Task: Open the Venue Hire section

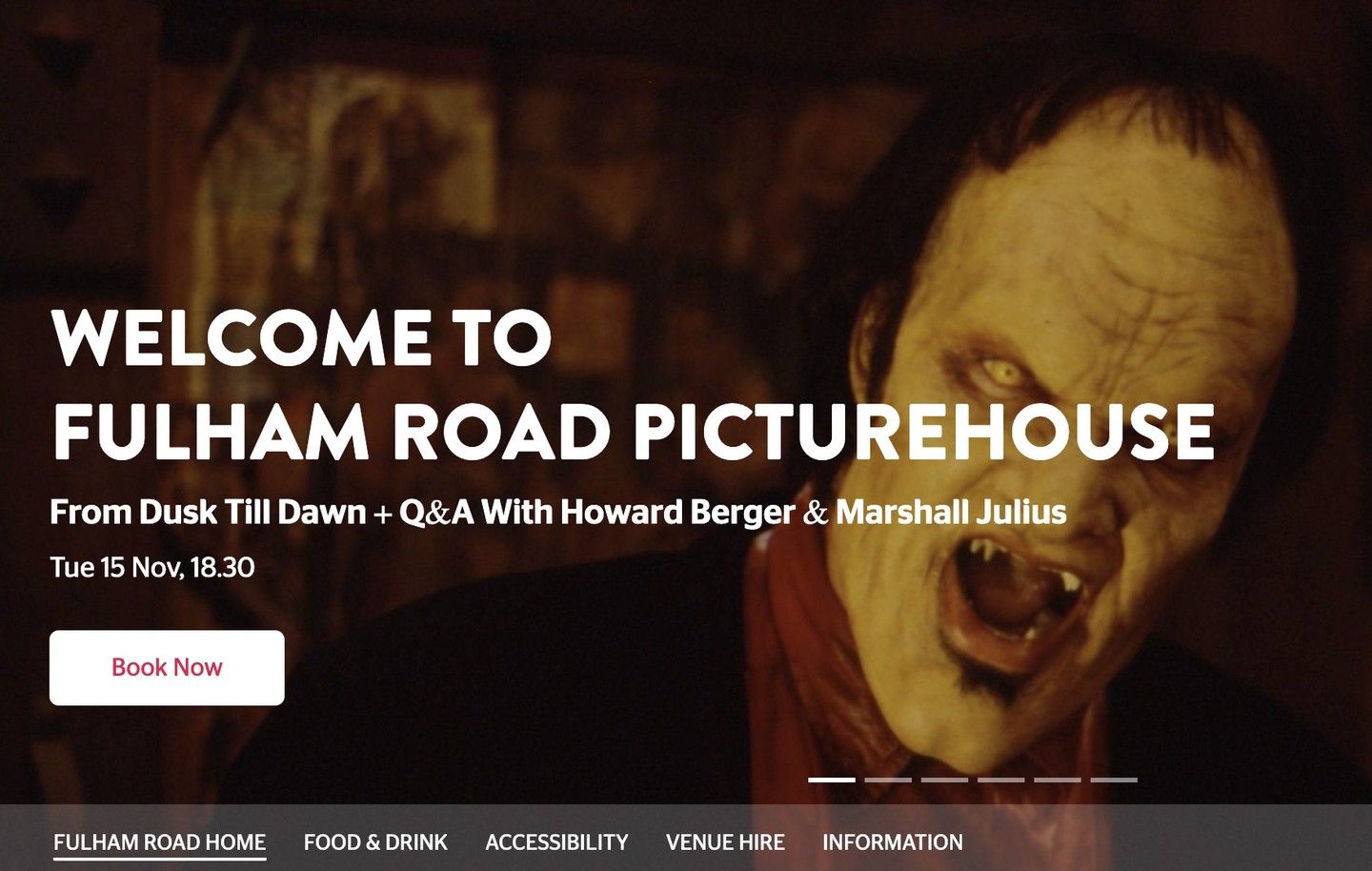Action: pyautogui.click(x=725, y=842)
